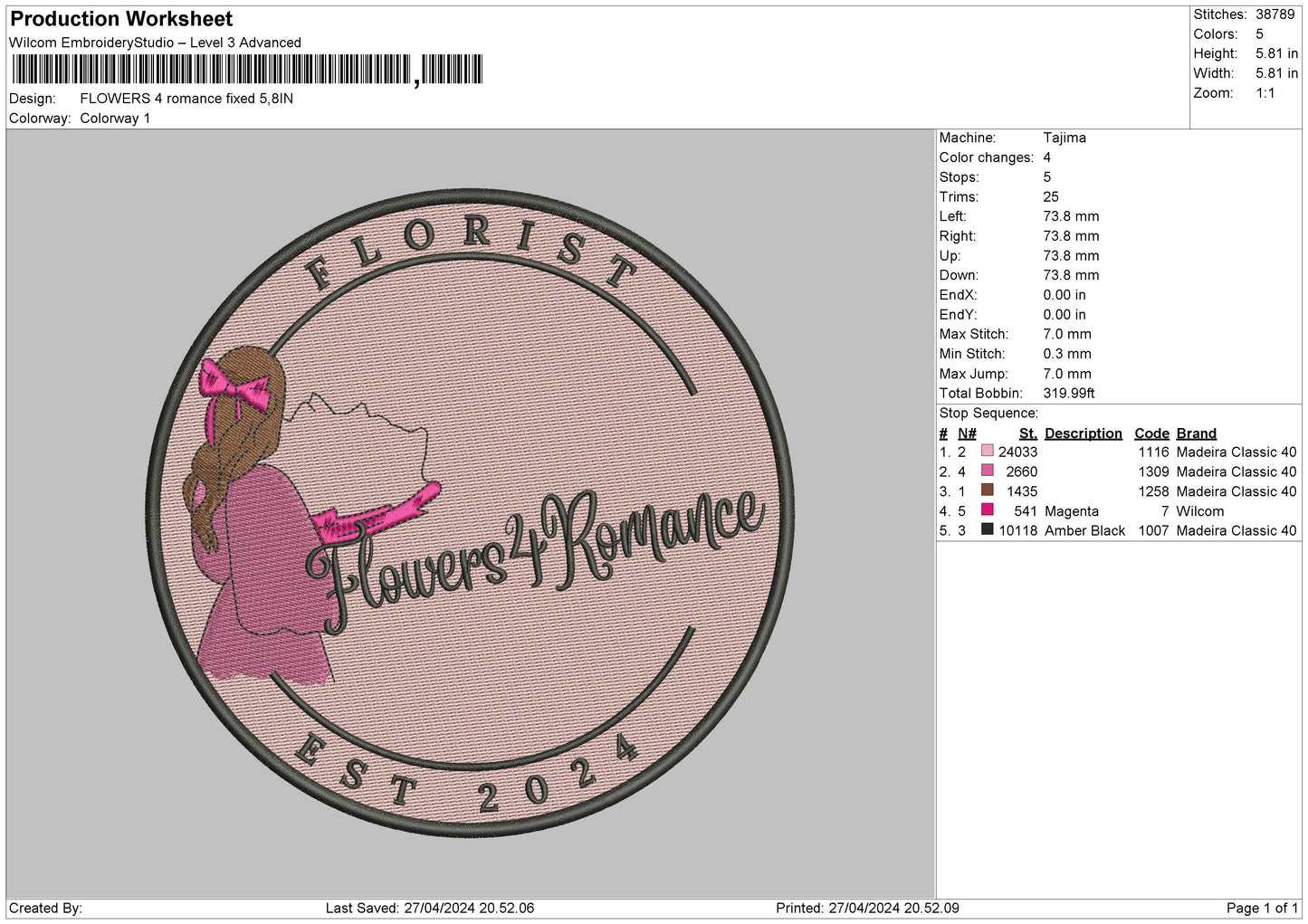Click the Down value '73.8 mm'
The height and width of the screenshot is (924, 1308).
(1071, 275)
